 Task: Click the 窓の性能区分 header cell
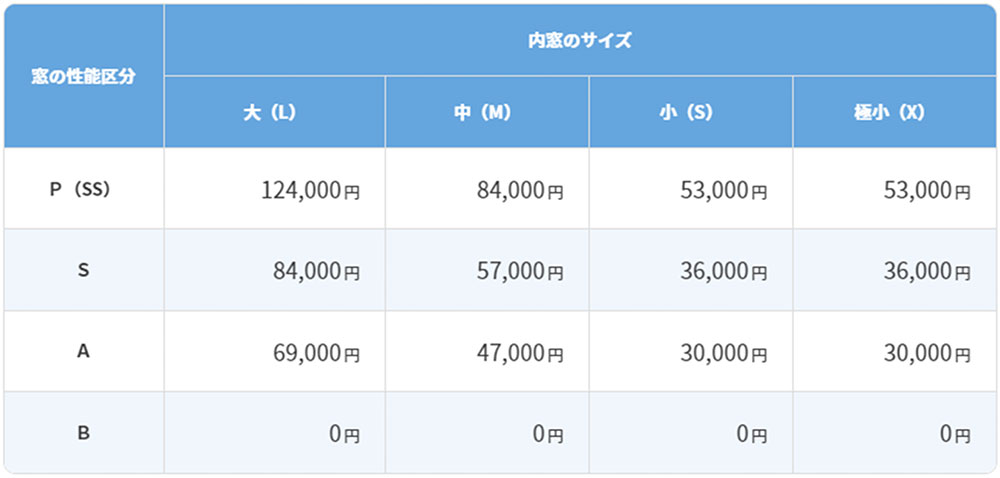click(83, 77)
